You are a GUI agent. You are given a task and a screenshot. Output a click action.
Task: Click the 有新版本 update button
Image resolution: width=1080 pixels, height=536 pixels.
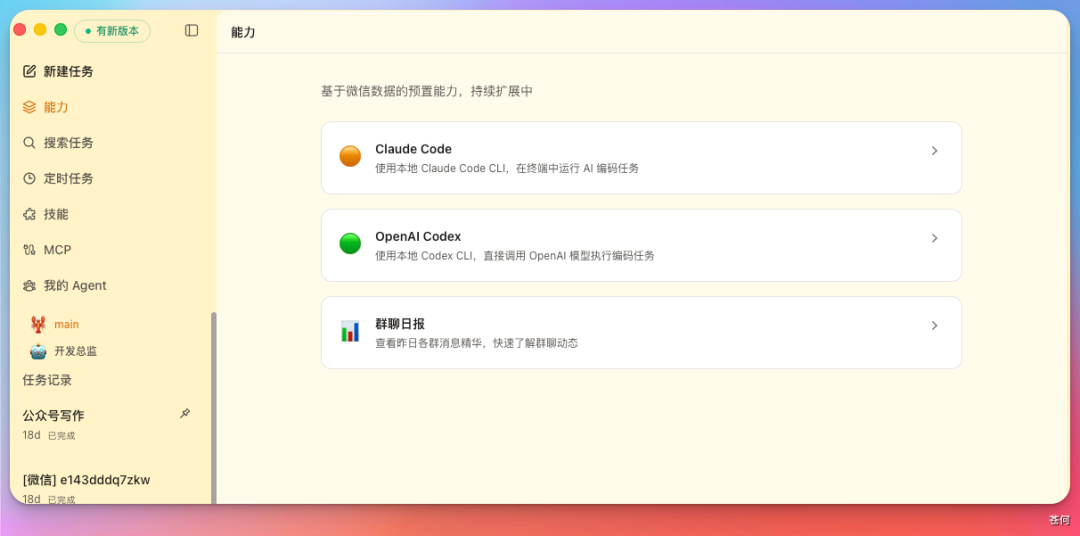pyautogui.click(x=112, y=31)
